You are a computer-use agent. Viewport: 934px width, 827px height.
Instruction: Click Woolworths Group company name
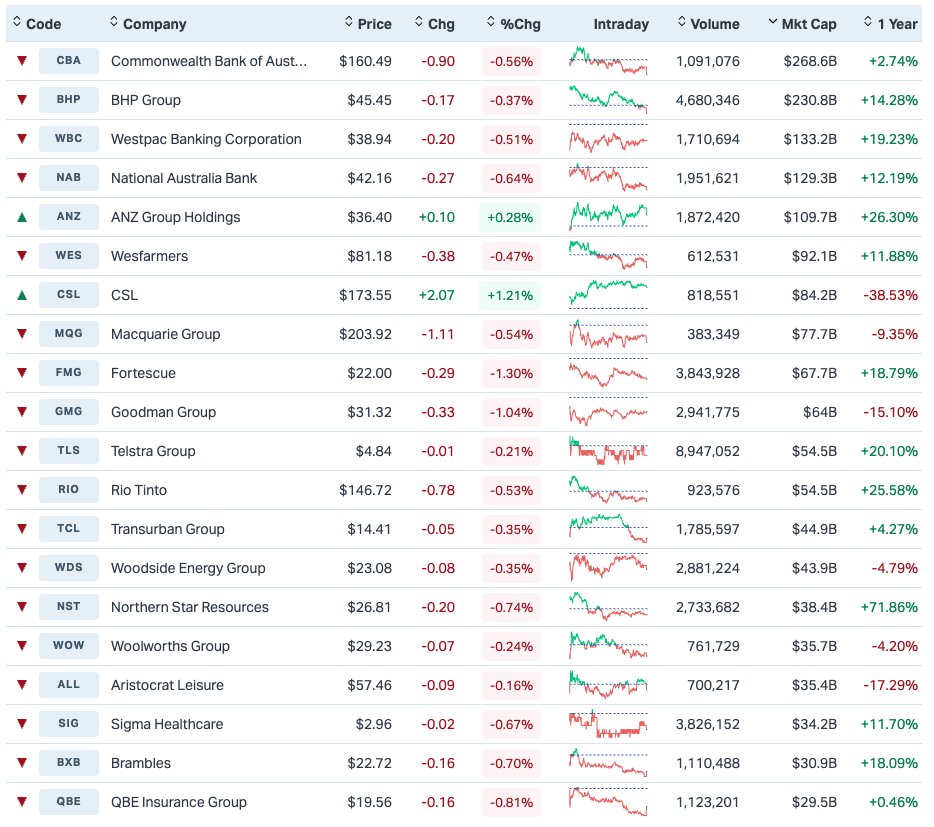[x=170, y=646]
